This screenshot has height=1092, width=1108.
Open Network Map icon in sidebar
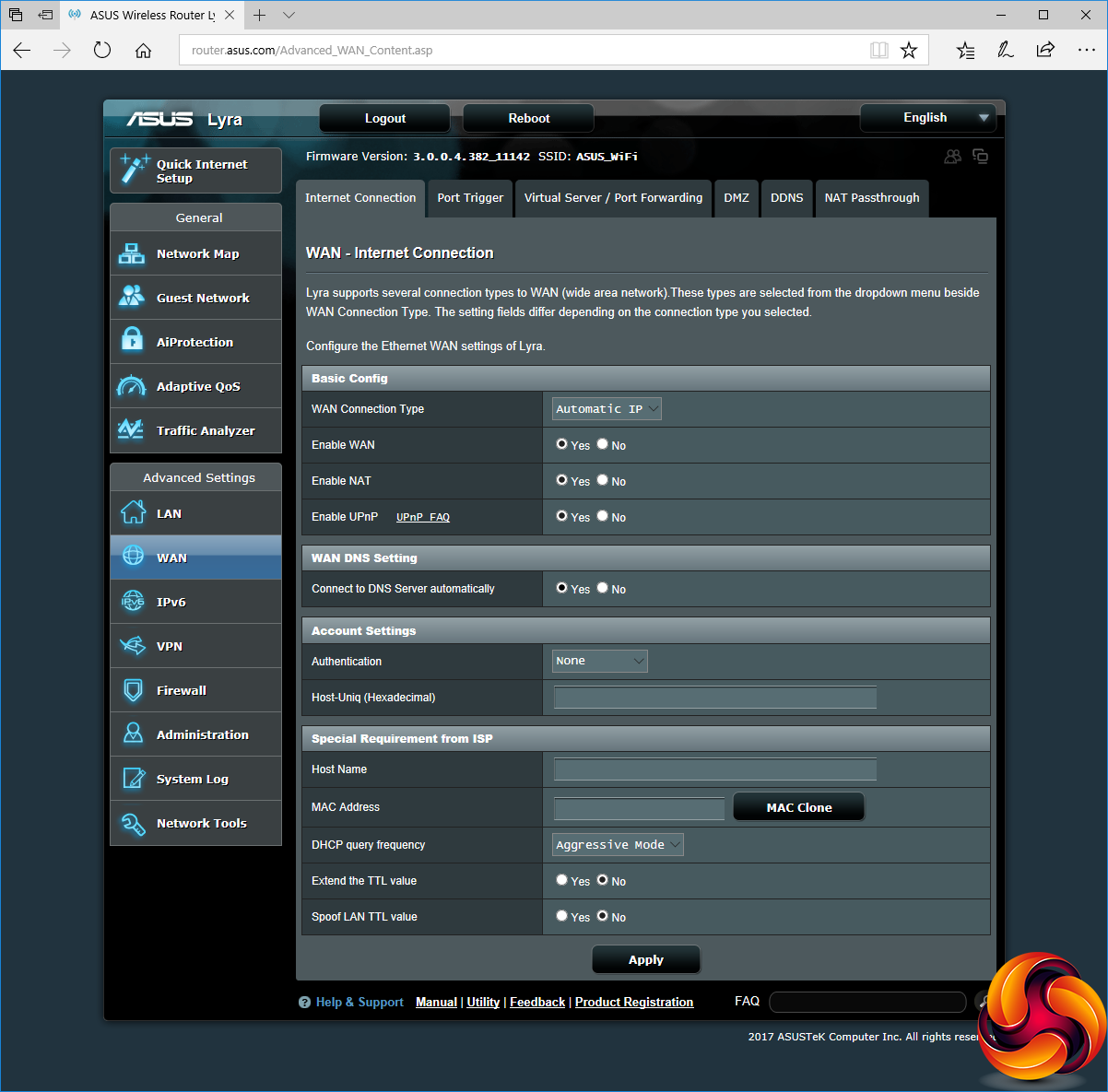click(132, 253)
